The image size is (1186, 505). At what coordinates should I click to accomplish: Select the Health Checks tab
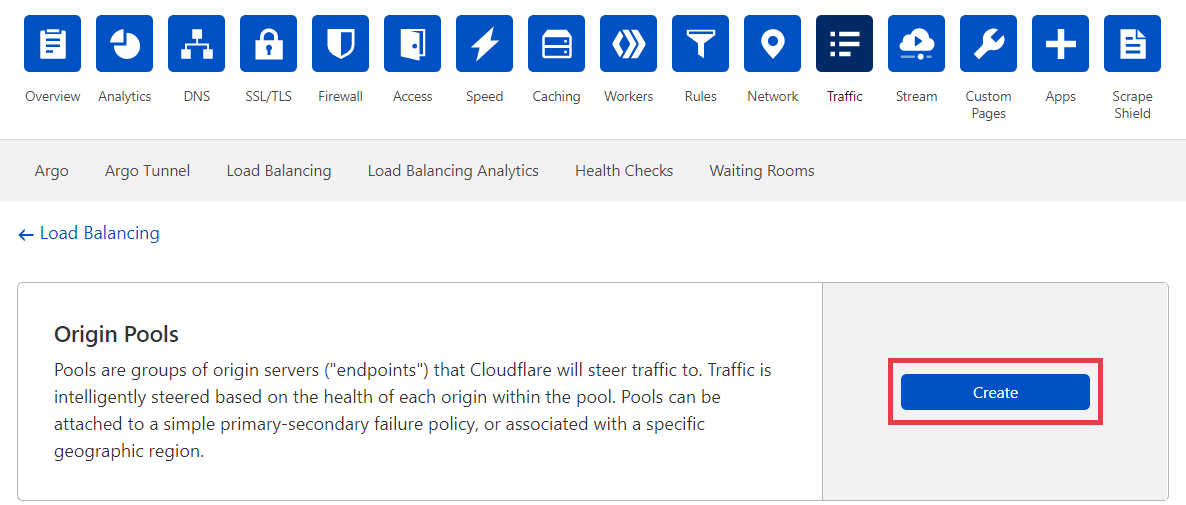pyautogui.click(x=624, y=171)
